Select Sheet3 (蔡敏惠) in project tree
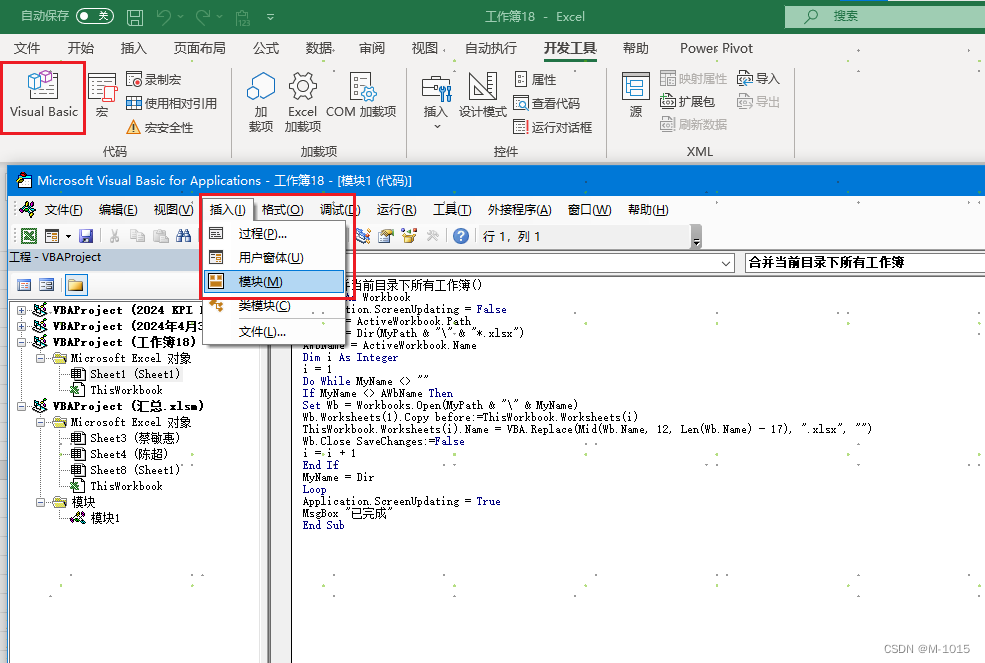 point(134,438)
